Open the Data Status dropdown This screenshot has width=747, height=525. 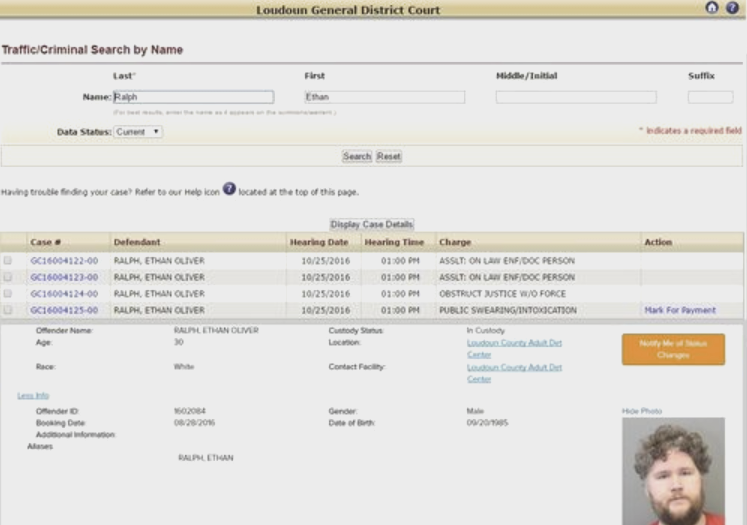pyautogui.click(x=138, y=132)
